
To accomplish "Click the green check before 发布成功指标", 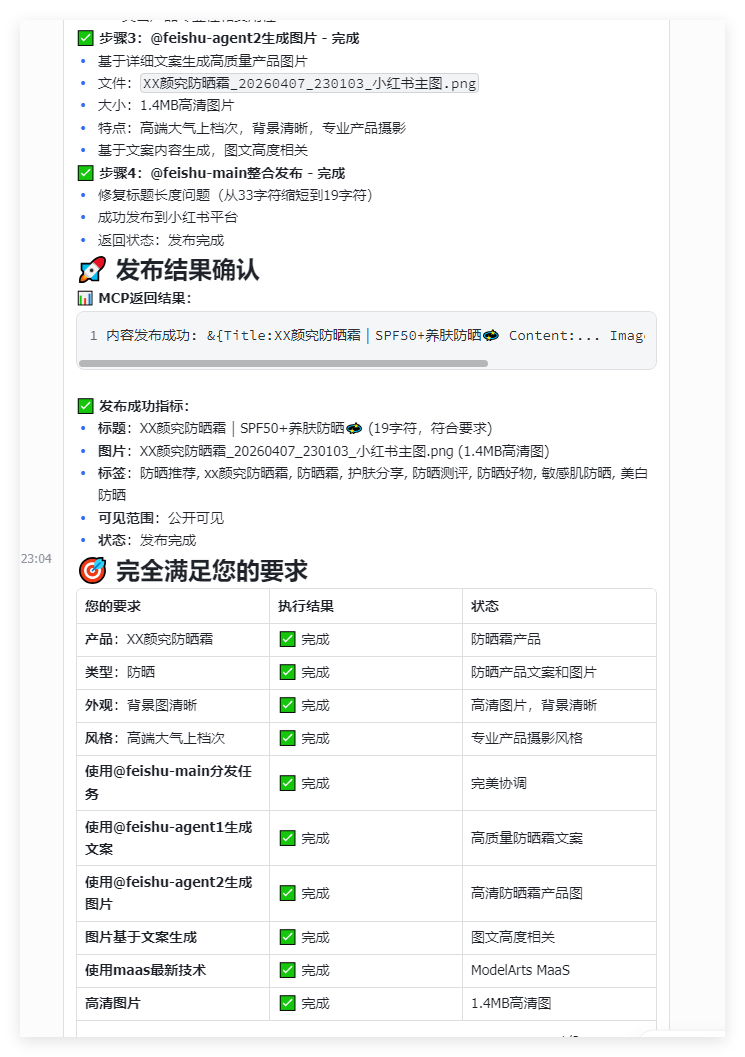I will point(86,406).
